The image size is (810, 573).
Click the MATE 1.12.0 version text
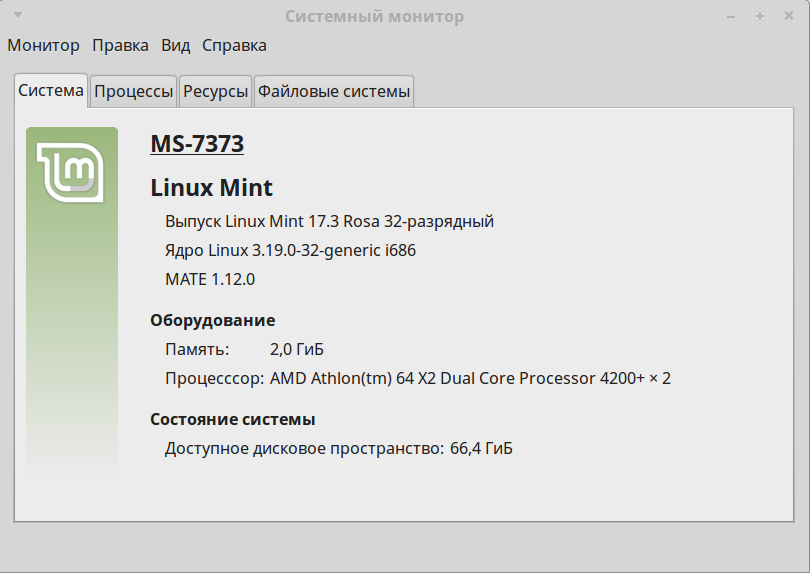210,279
